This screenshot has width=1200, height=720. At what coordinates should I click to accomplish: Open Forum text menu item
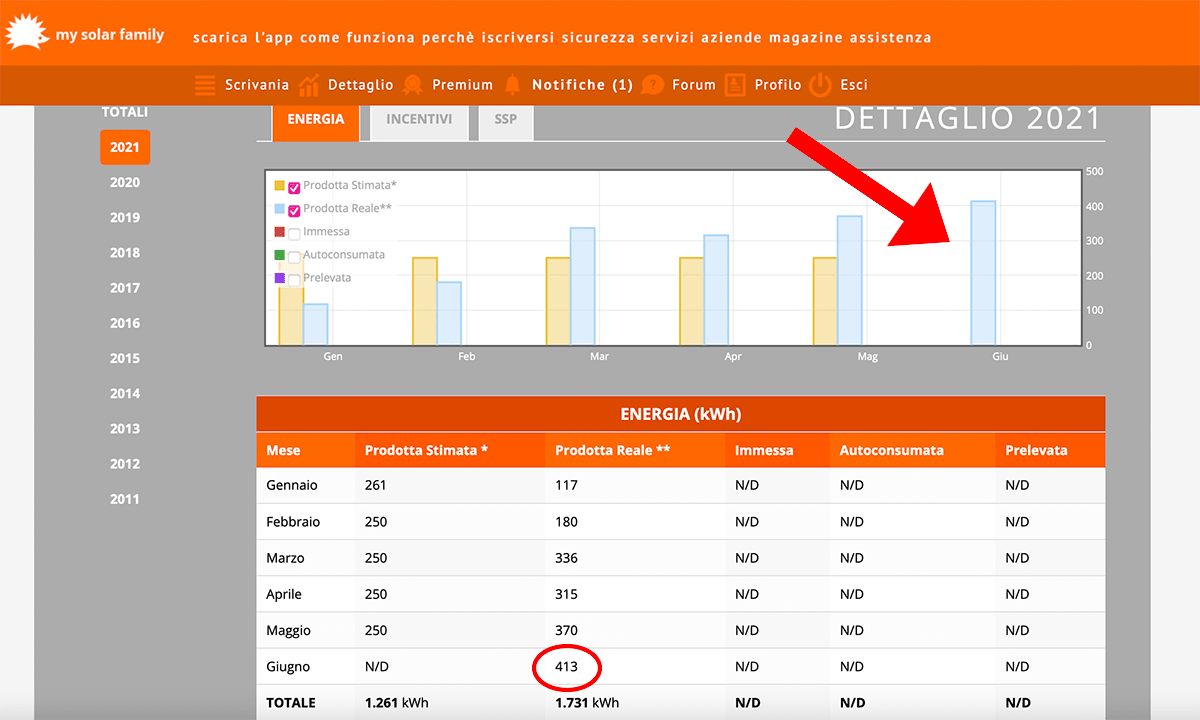pos(694,85)
